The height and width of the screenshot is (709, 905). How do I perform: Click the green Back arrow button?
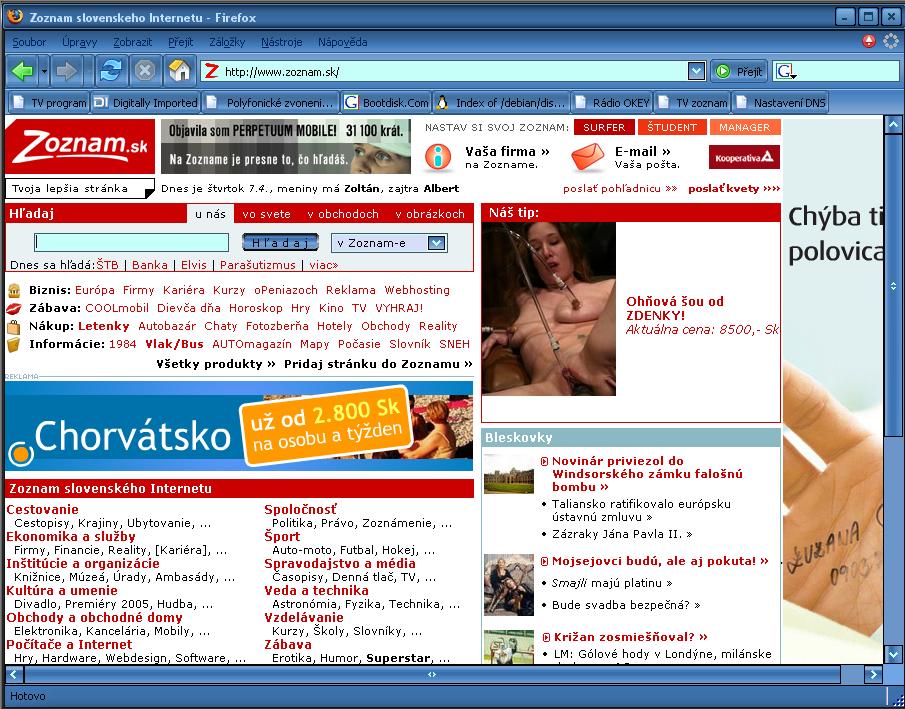point(22,71)
